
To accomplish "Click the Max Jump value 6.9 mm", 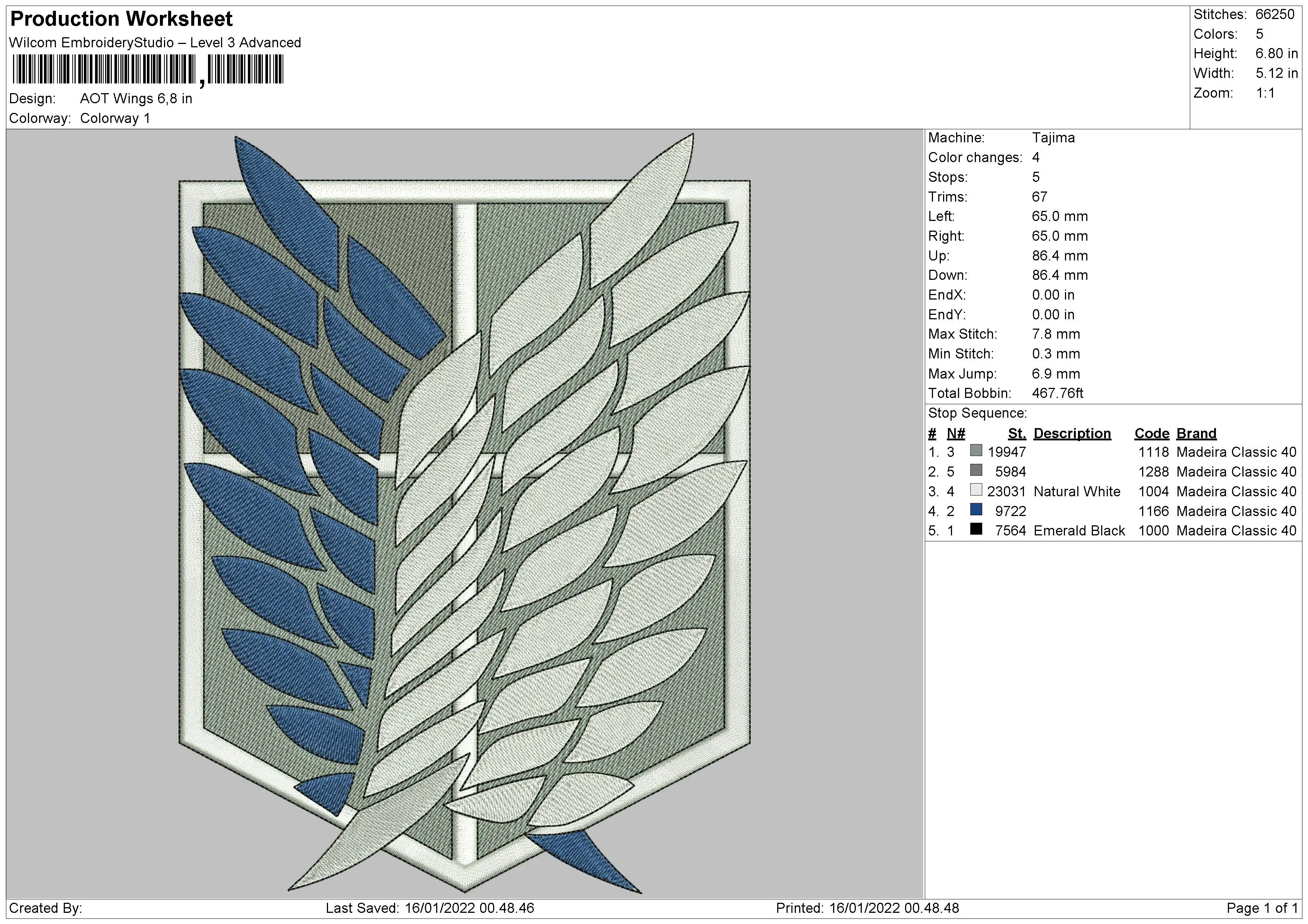I will coord(1056,374).
